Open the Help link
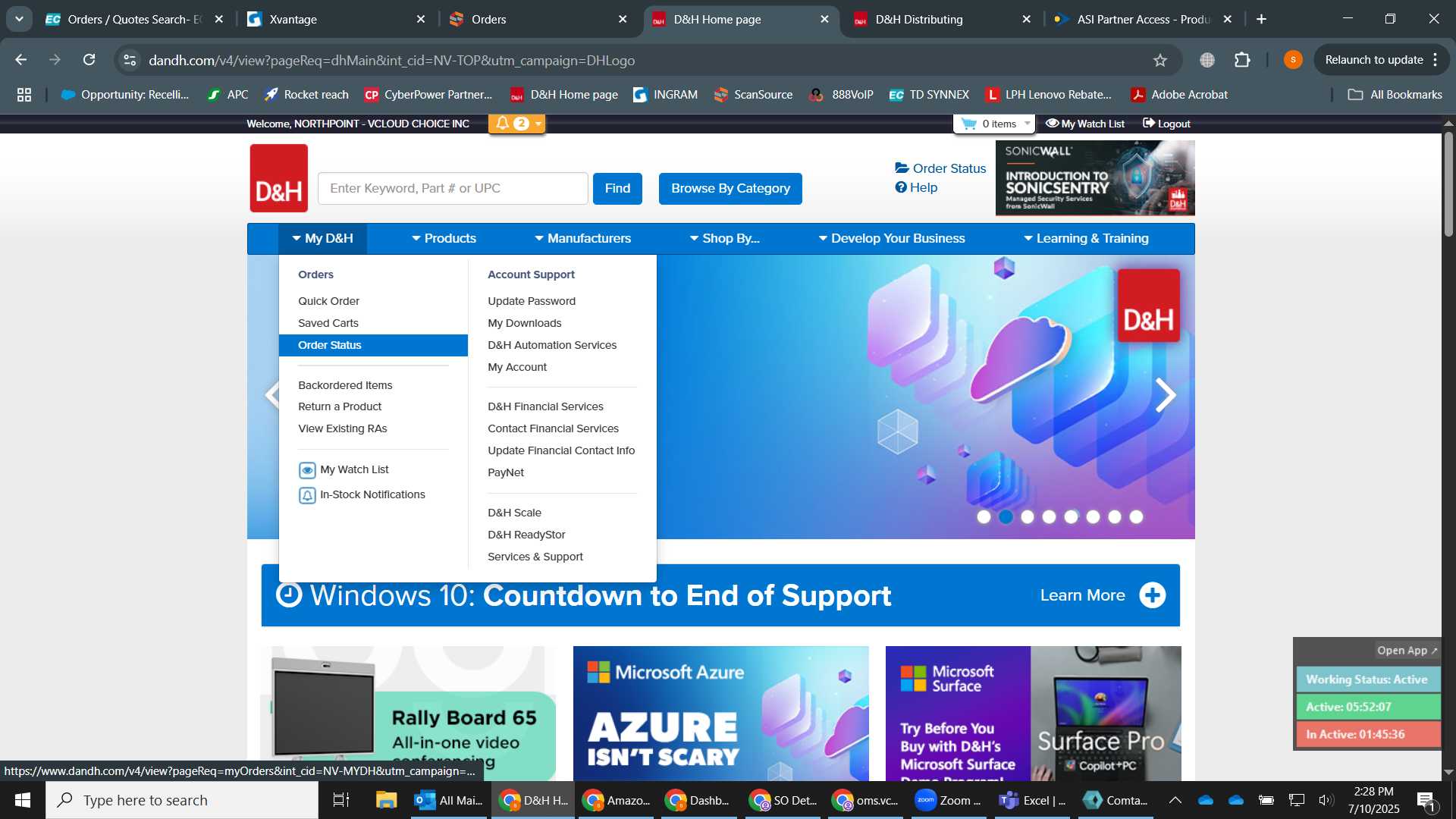 point(916,187)
